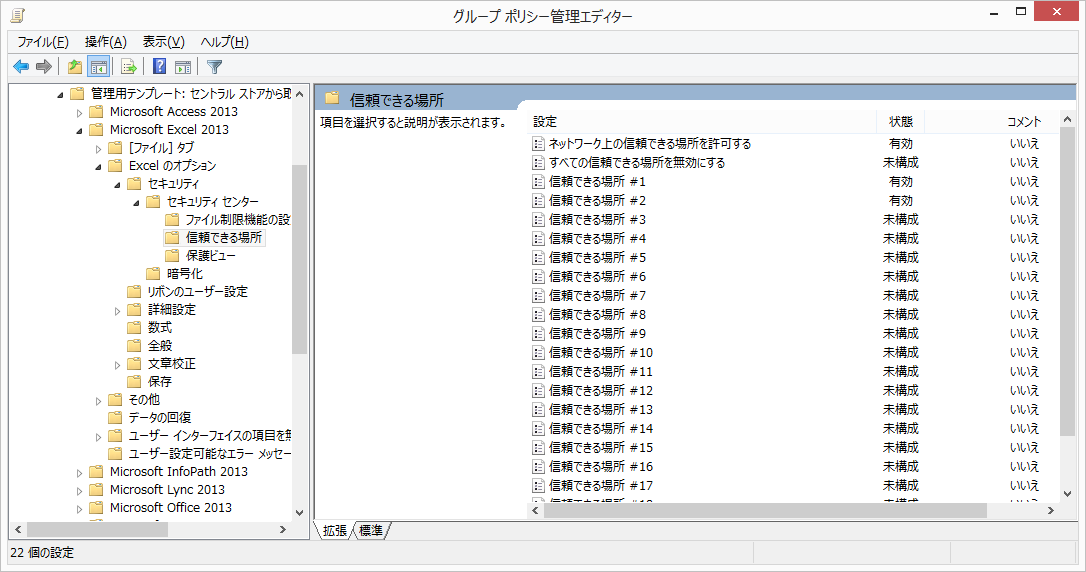Click the folder icon of 保護ビュー

[x=172, y=256]
